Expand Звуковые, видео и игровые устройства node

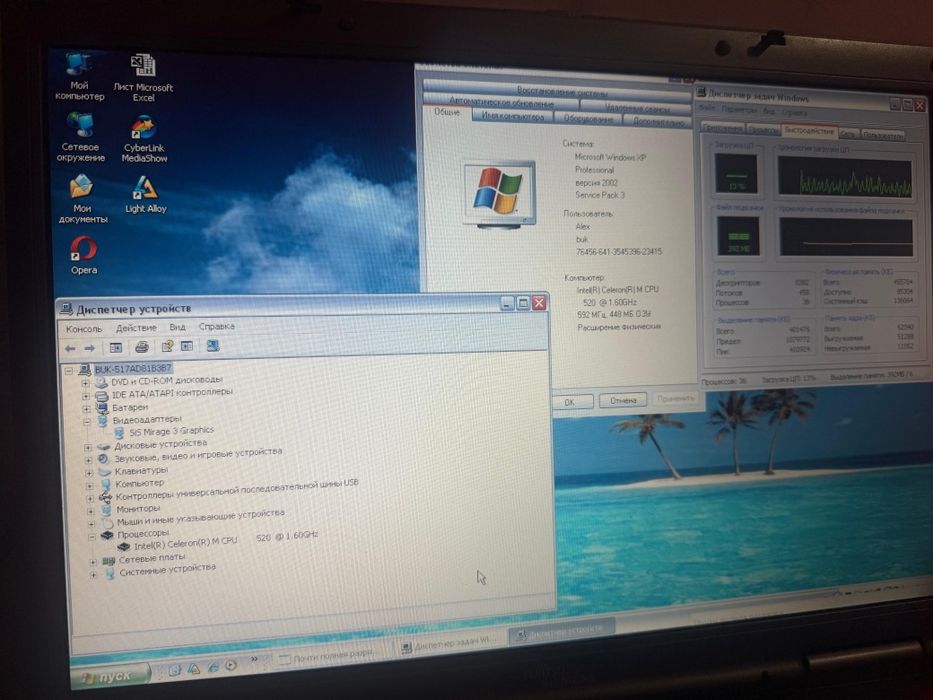click(x=89, y=460)
